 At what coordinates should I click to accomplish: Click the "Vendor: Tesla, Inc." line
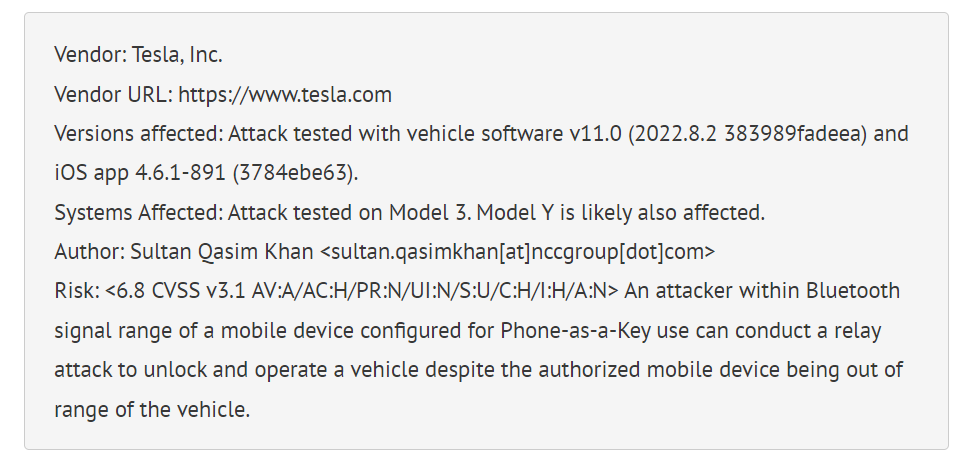(138, 56)
